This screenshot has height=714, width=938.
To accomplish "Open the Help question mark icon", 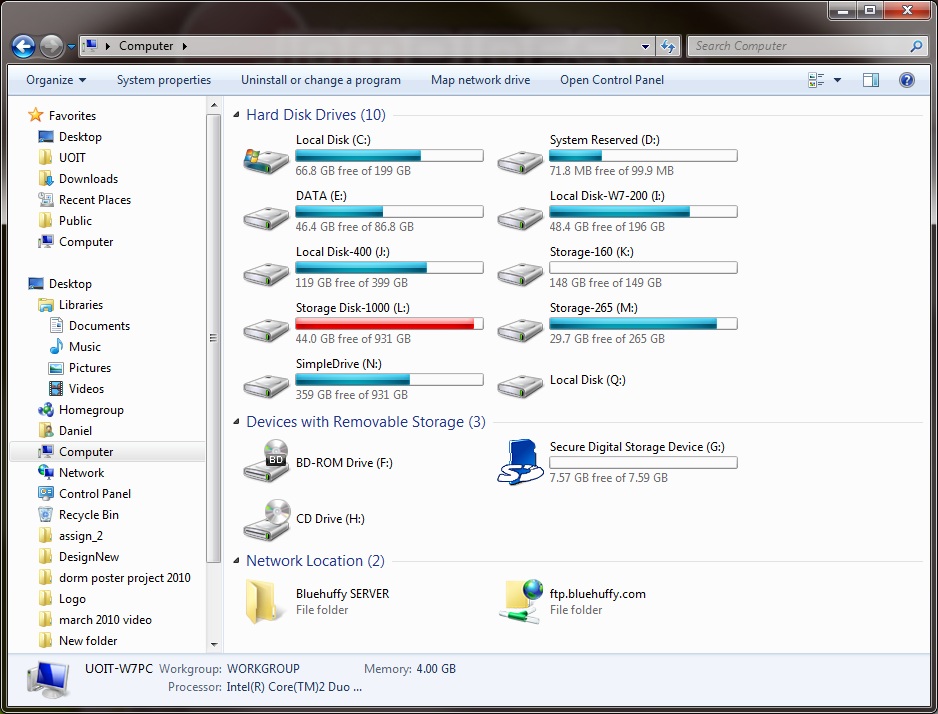I will click(x=906, y=80).
